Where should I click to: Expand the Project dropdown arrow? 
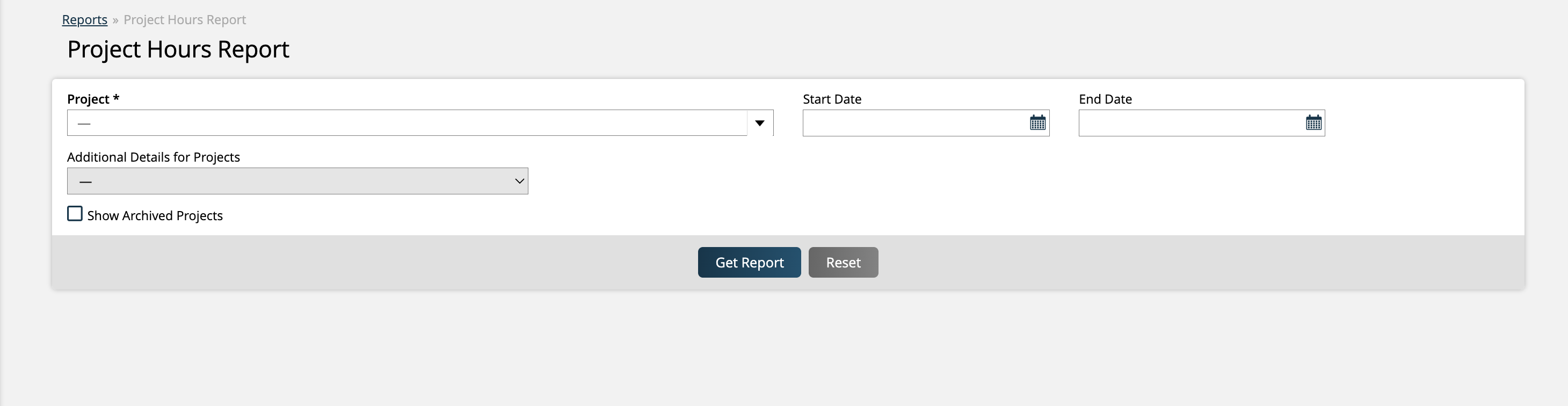point(759,123)
